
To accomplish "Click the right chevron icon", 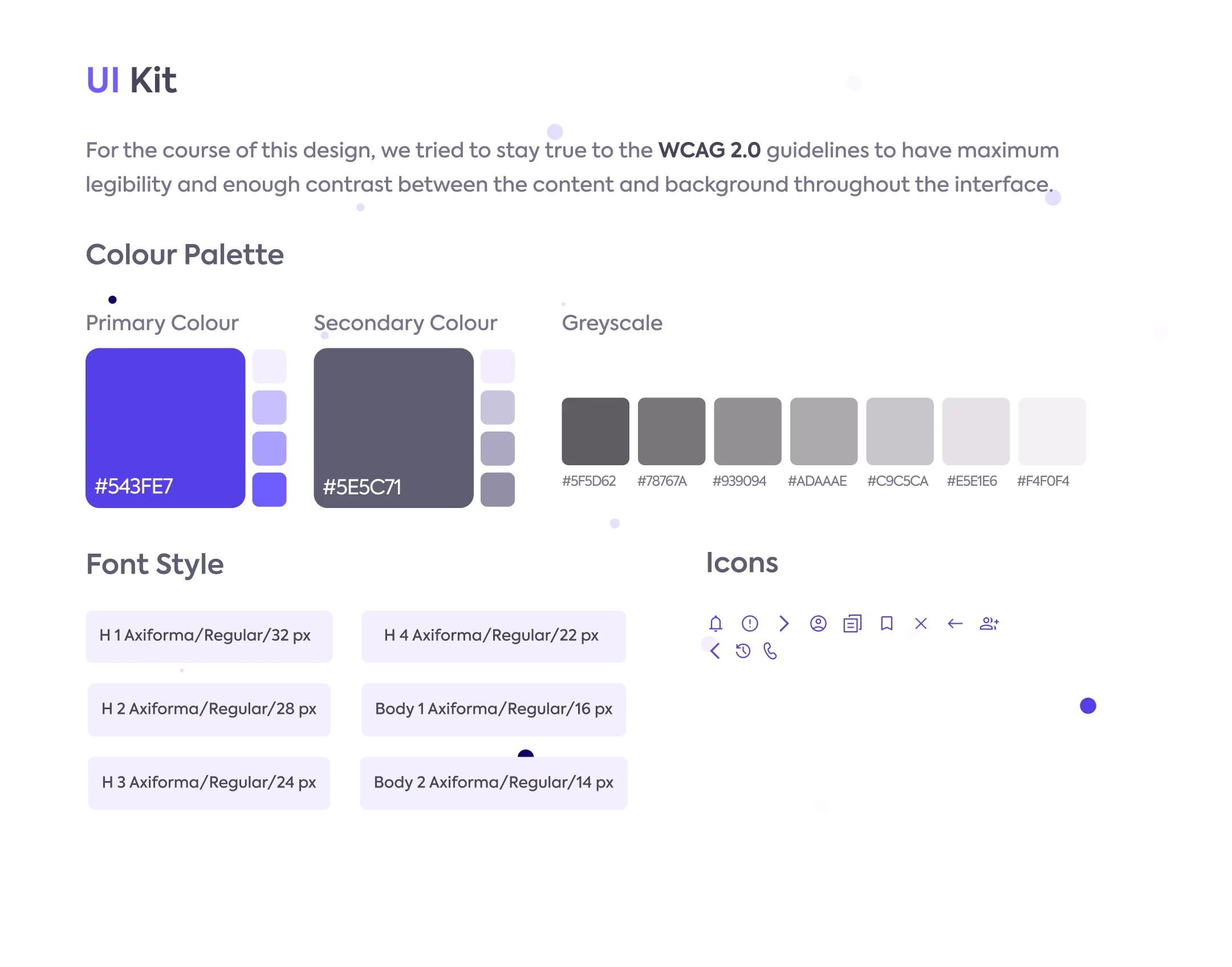I will tap(784, 623).
